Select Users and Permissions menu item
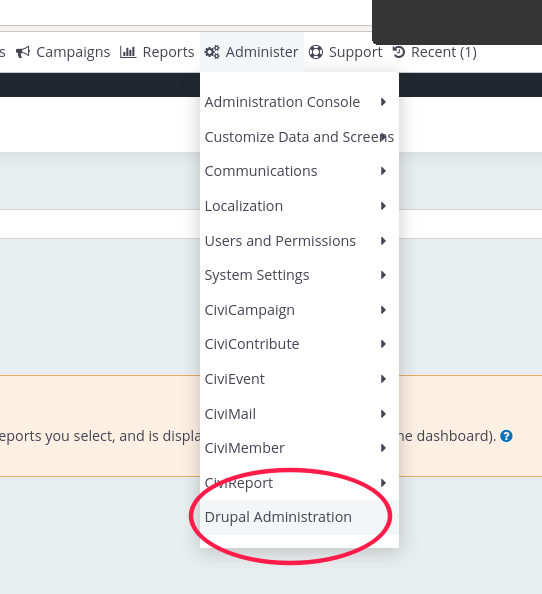This screenshot has width=542, height=594. pos(299,241)
